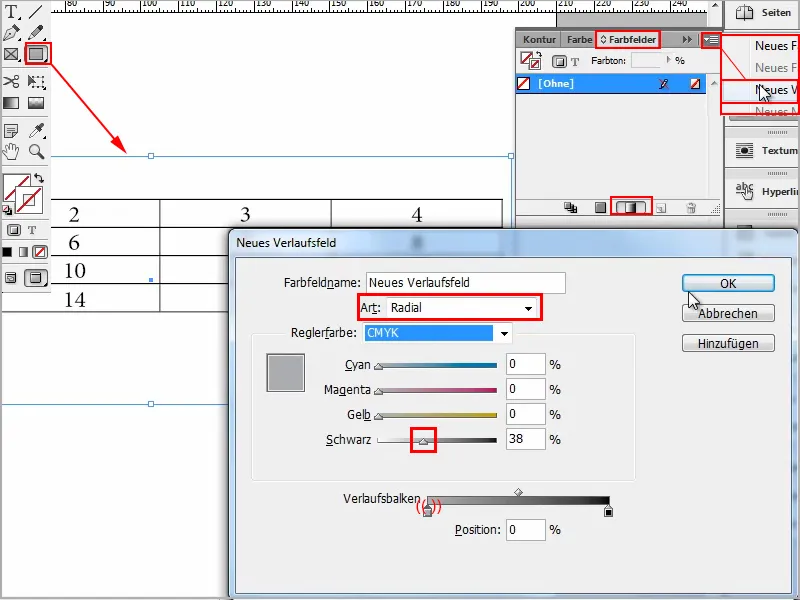Select the Zoom magnifier tool
The height and width of the screenshot is (600, 800).
click(36, 152)
